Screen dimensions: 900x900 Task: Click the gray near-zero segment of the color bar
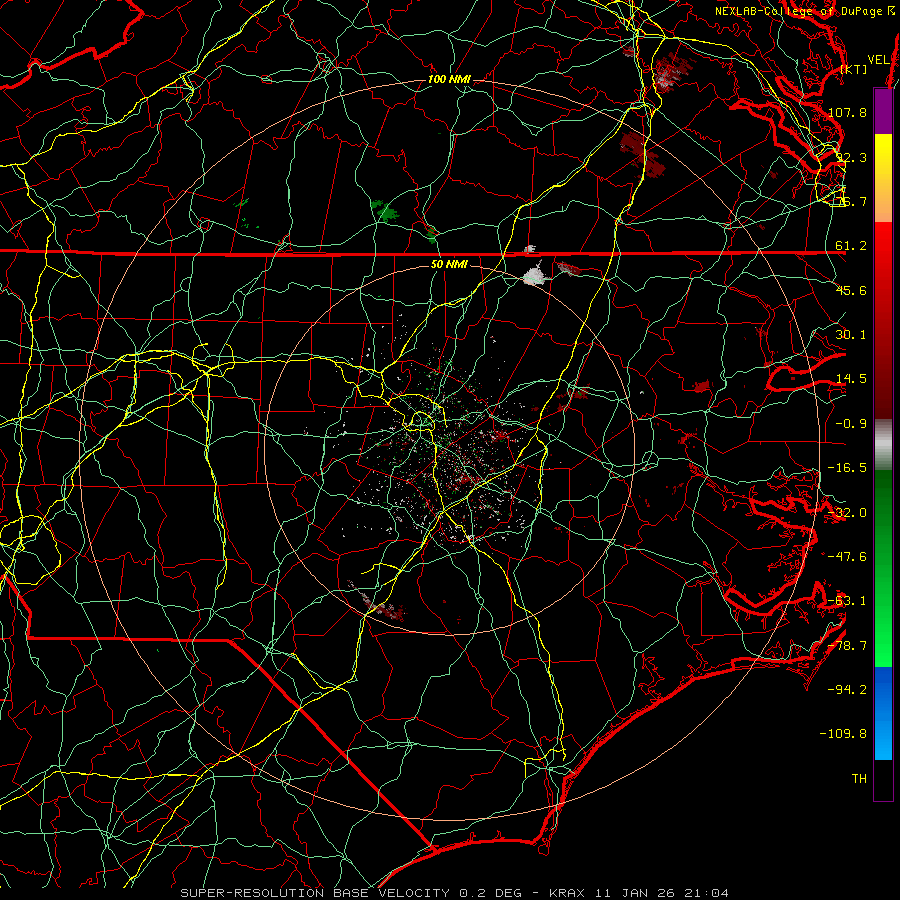point(883,442)
